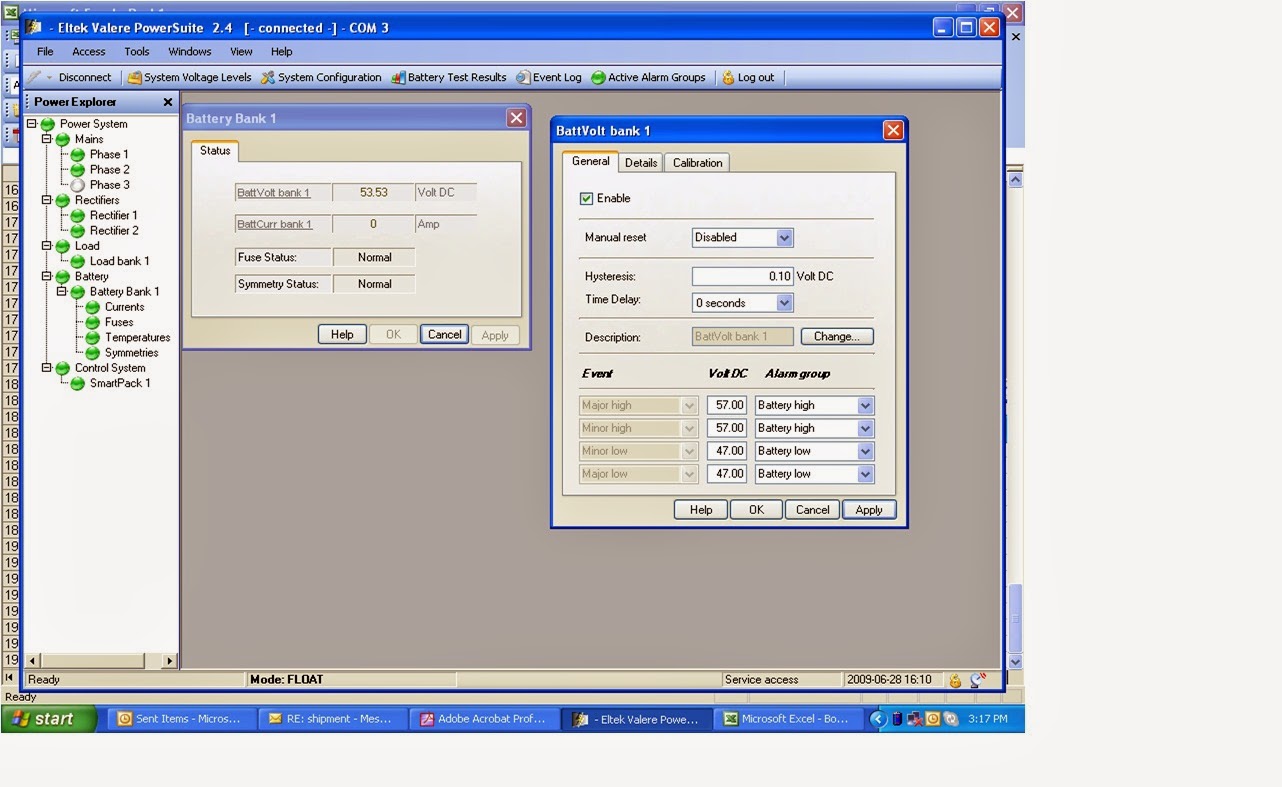Open alarm group dropdown for Major low
The height and width of the screenshot is (787, 1282).
click(x=865, y=474)
